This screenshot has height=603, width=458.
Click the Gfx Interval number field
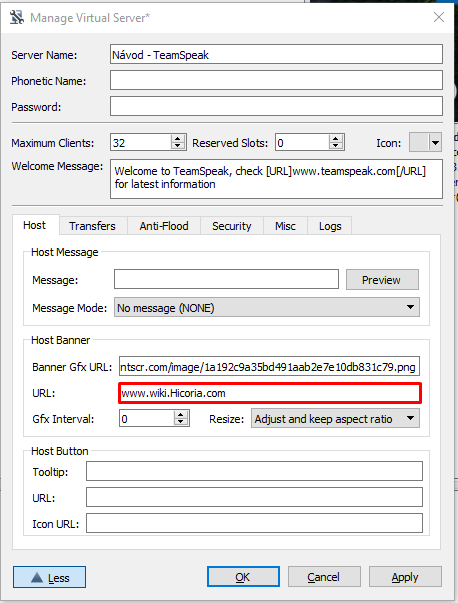coord(146,418)
